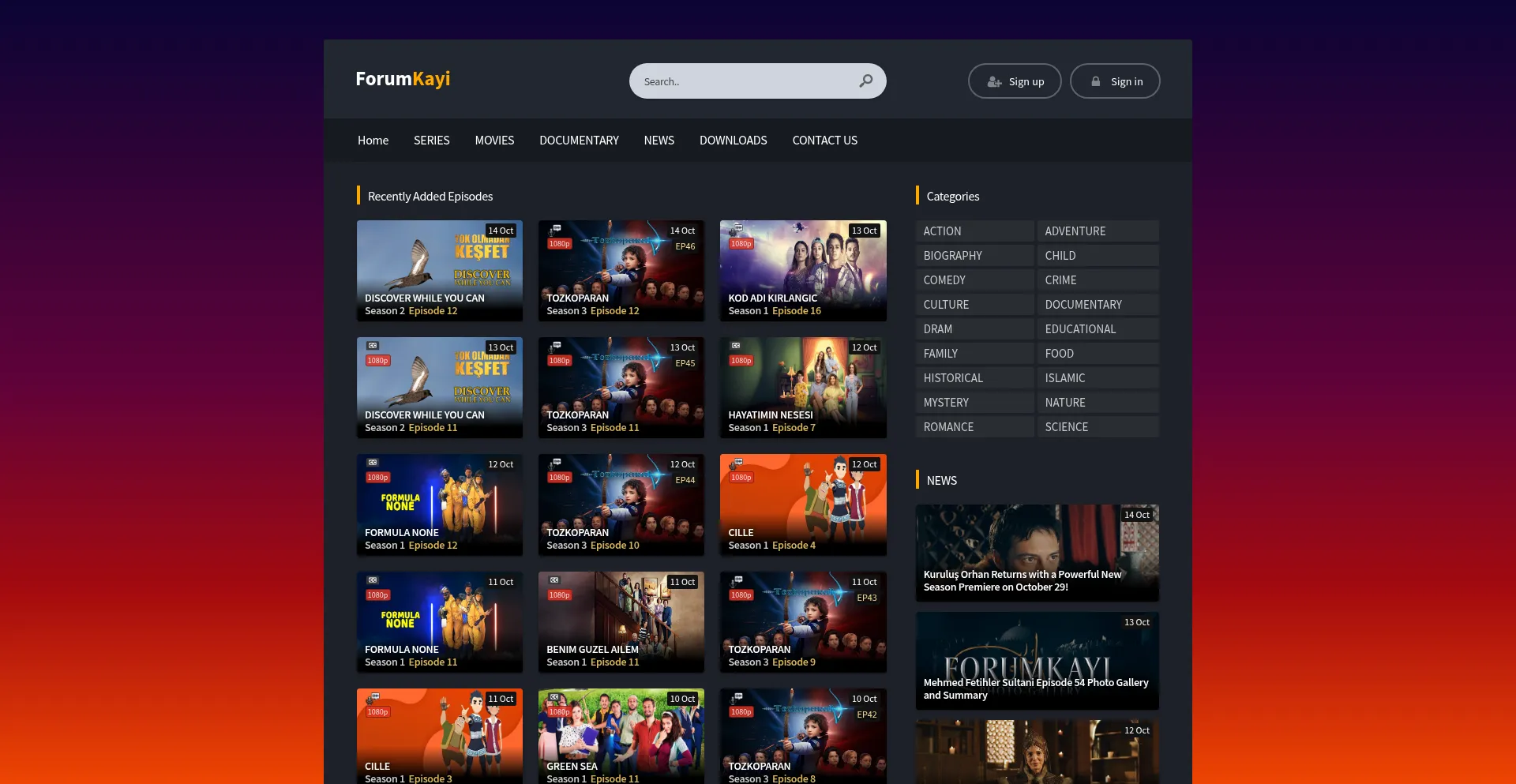The width and height of the screenshot is (1516, 784).
Task: Click the 1080p badge on Hayatimin Nesesi
Action: click(x=741, y=361)
